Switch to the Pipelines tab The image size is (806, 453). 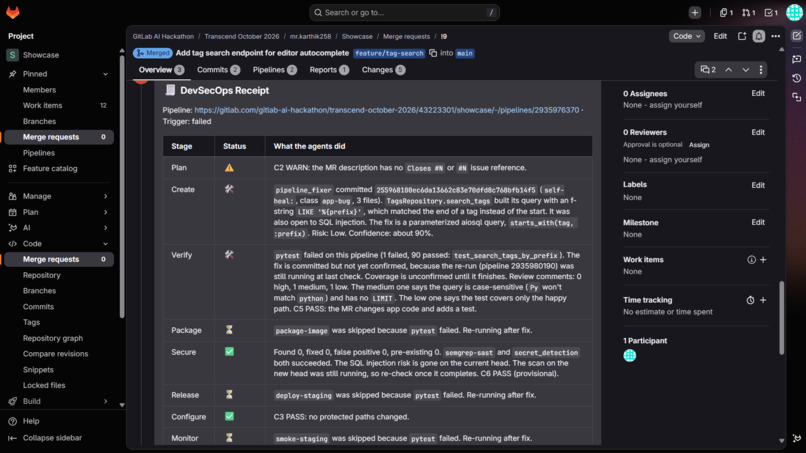(x=274, y=70)
